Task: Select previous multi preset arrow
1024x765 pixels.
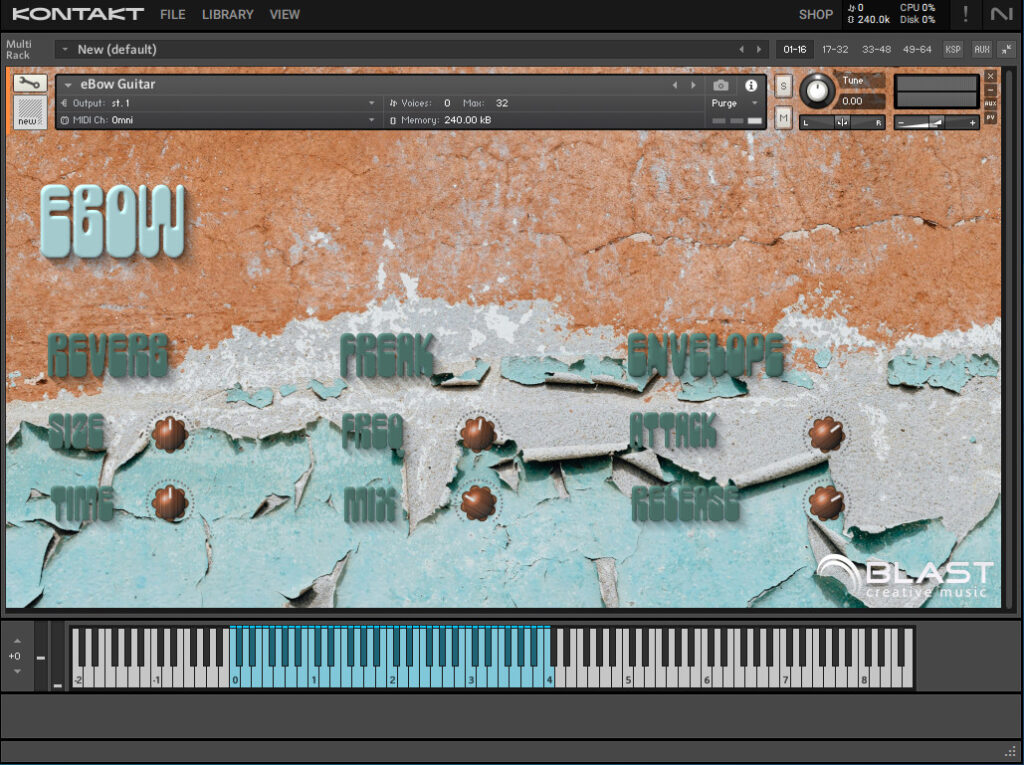Action: click(x=741, y=49)
